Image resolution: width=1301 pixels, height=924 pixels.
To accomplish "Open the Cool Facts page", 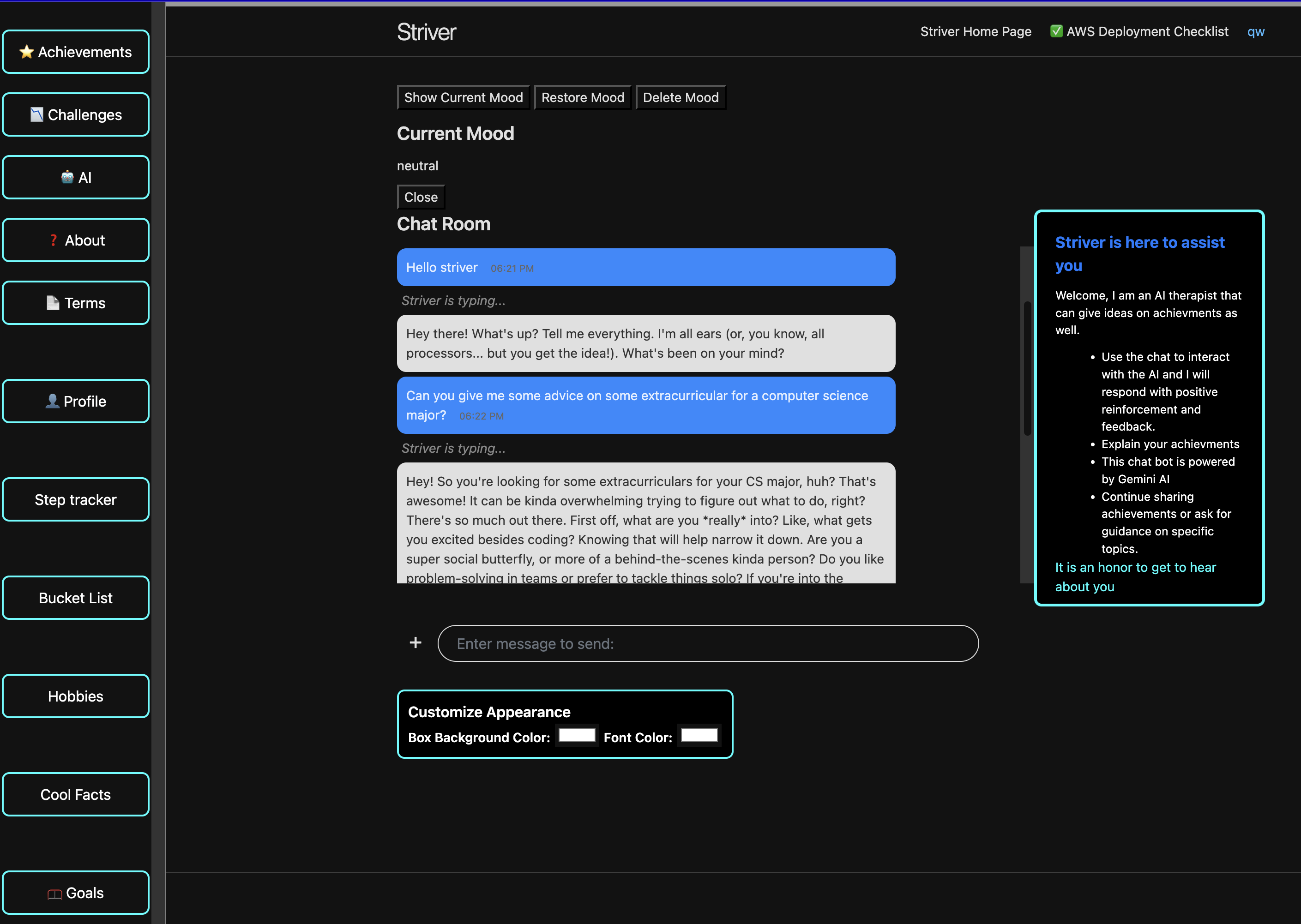I will point(76,795).
